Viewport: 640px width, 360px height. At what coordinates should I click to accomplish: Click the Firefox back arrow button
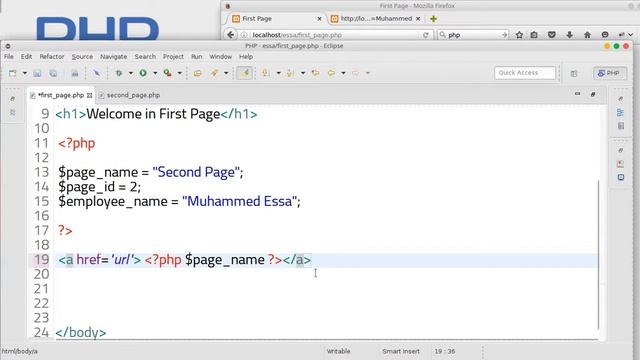[x=231, y=35]
